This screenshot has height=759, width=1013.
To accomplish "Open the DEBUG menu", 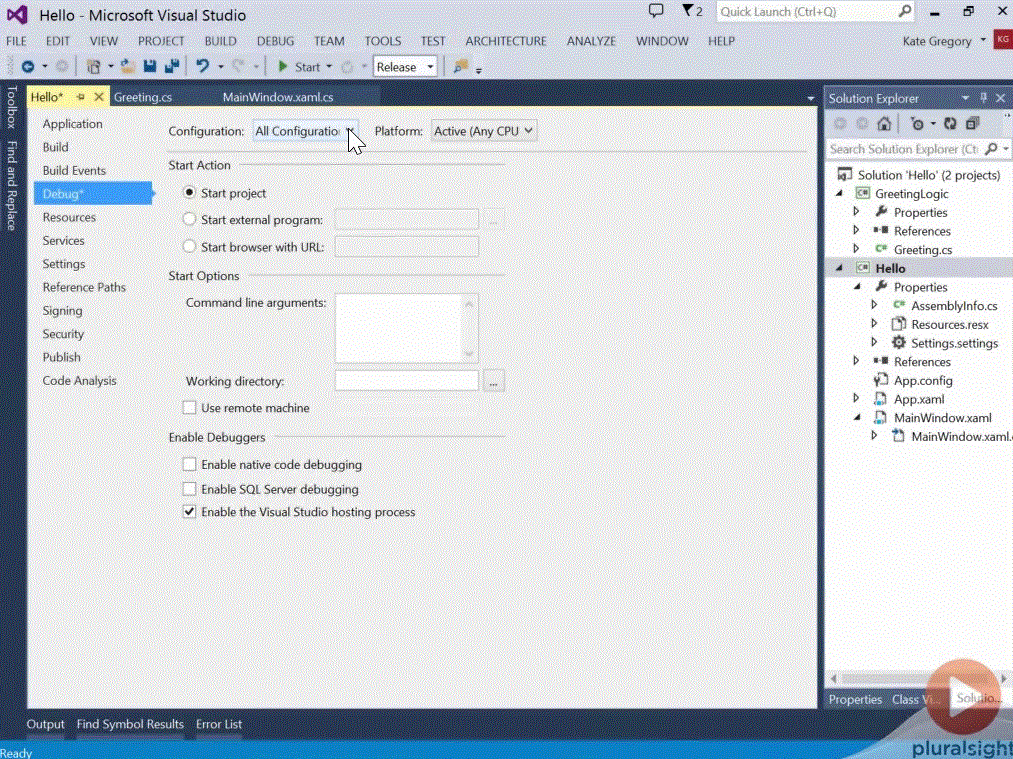I will point(275,41).
